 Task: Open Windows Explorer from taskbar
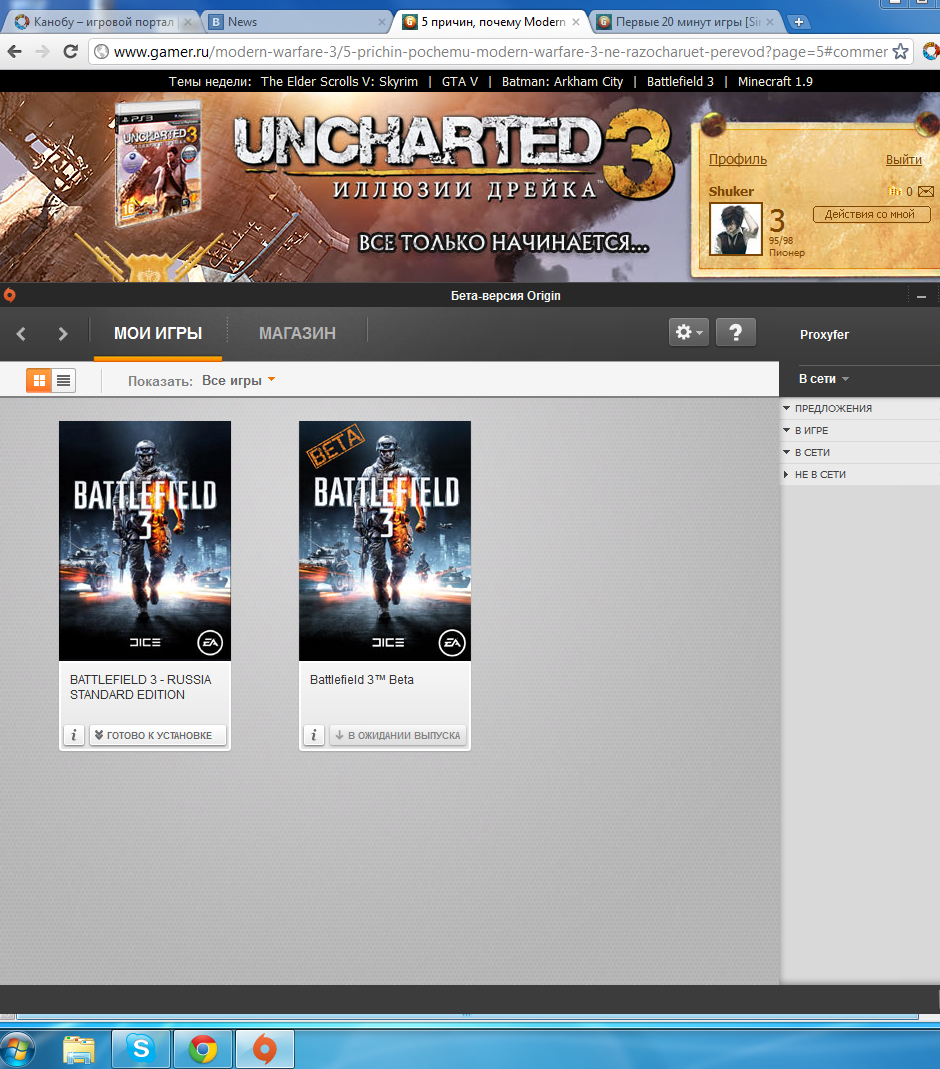79,1050
